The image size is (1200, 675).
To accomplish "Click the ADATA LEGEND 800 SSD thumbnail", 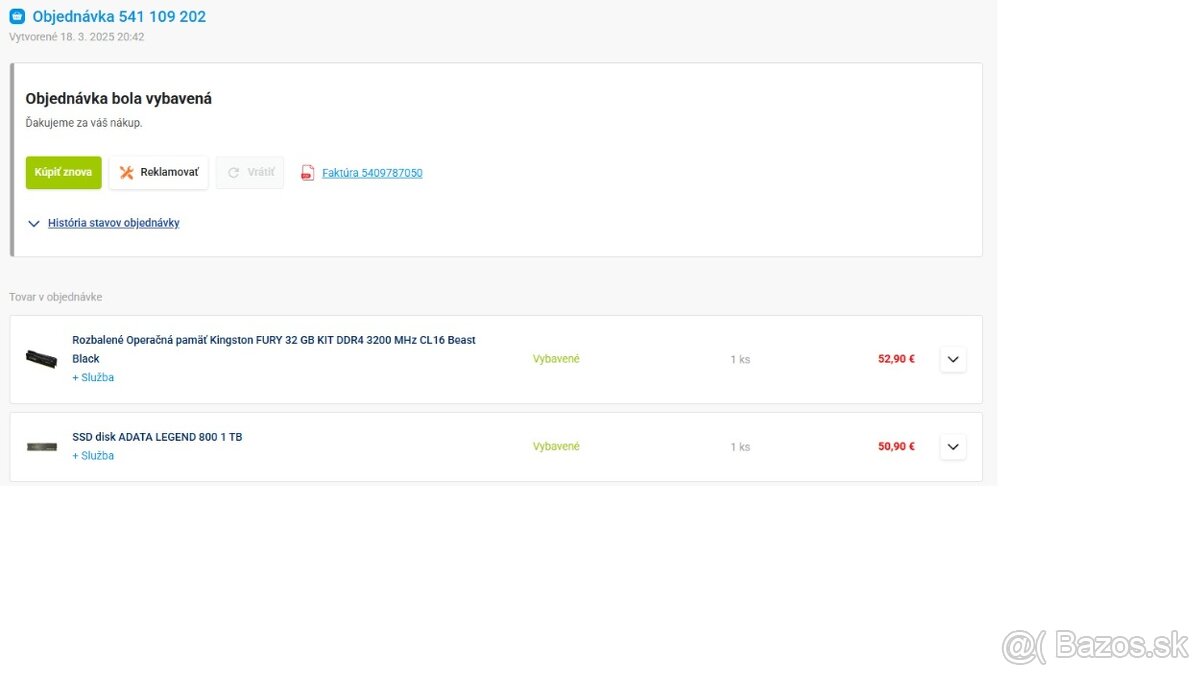I will (x=41, y=446).
